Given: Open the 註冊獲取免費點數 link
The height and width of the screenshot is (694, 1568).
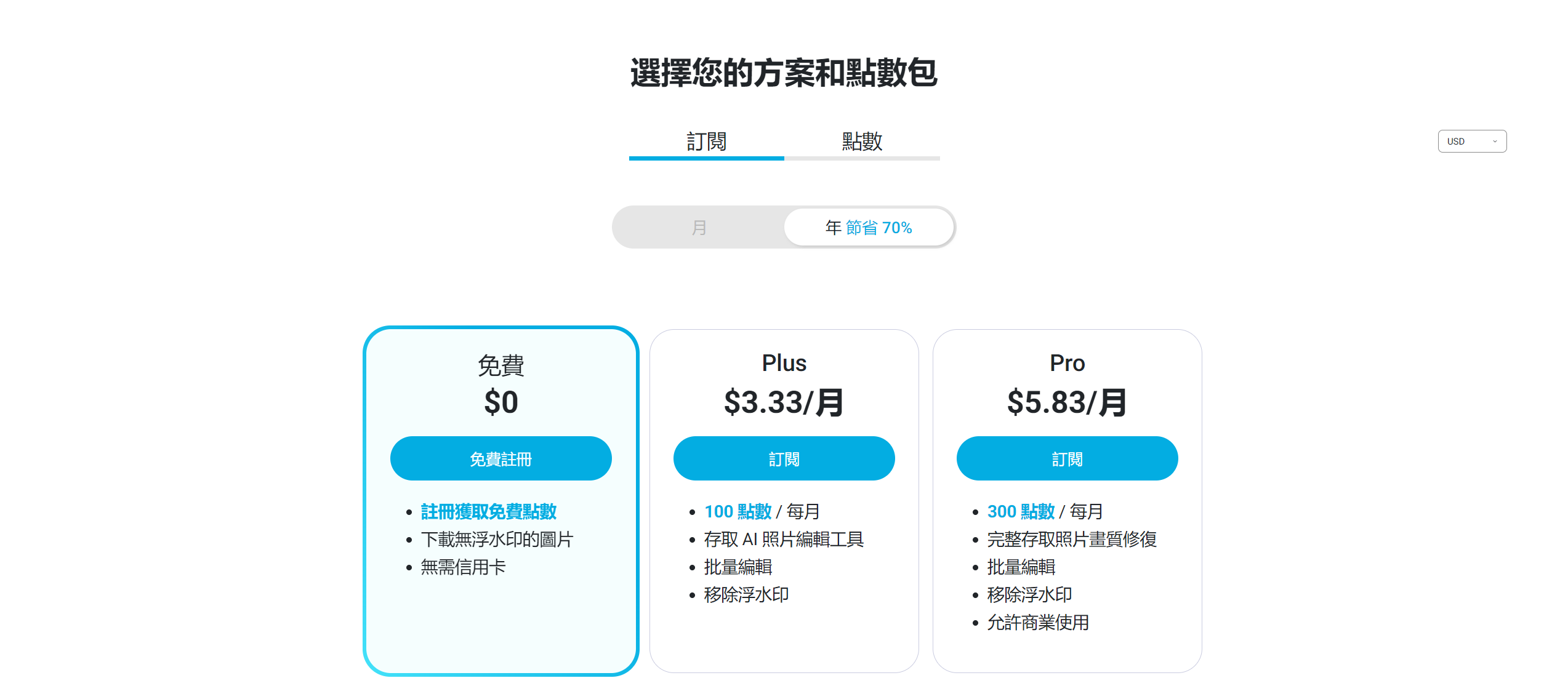Looking at the screenshot, I should point(488,511).
